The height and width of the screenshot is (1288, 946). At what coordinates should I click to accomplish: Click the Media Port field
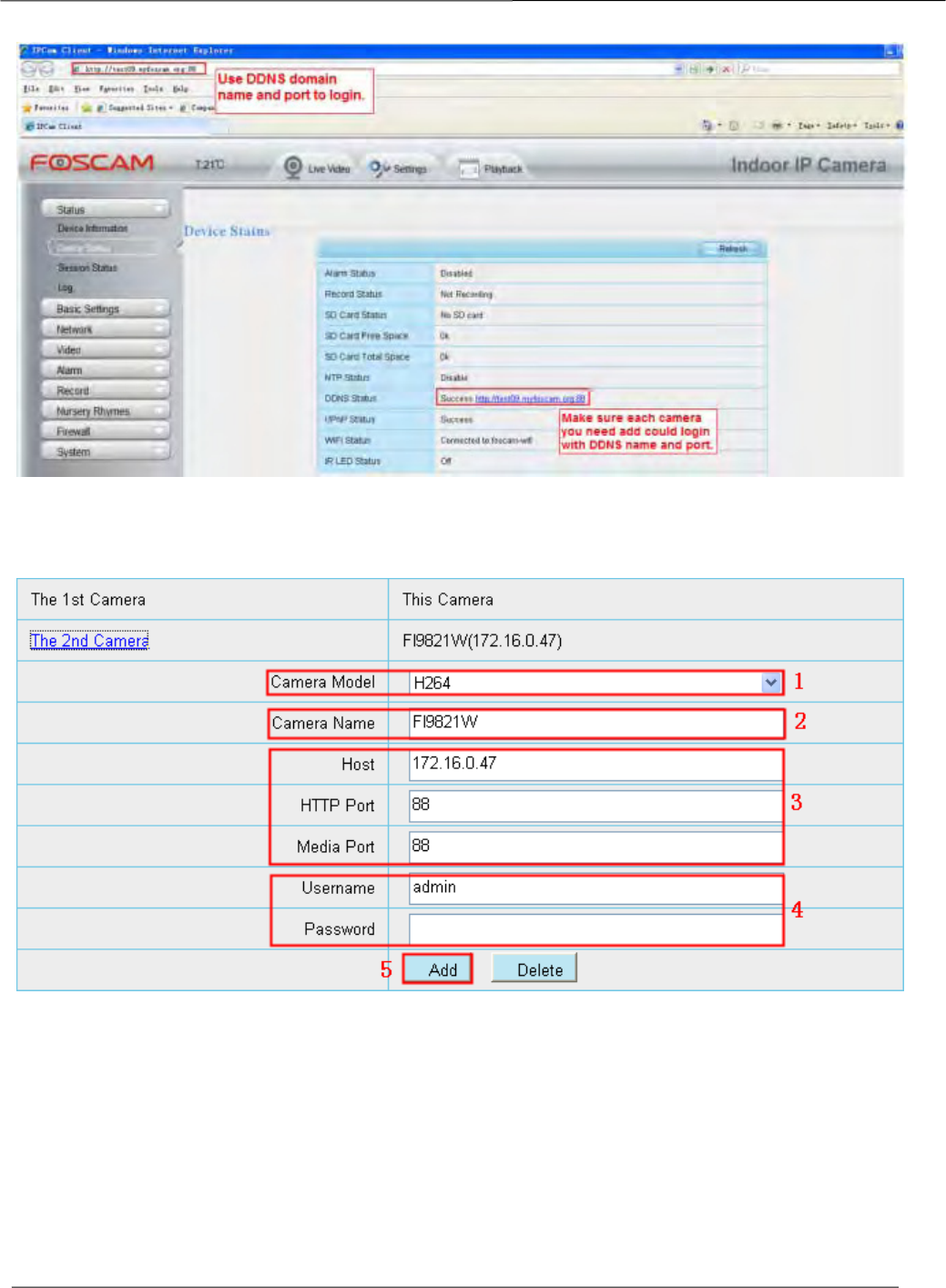pyautogui.click(x=595, y=847)
